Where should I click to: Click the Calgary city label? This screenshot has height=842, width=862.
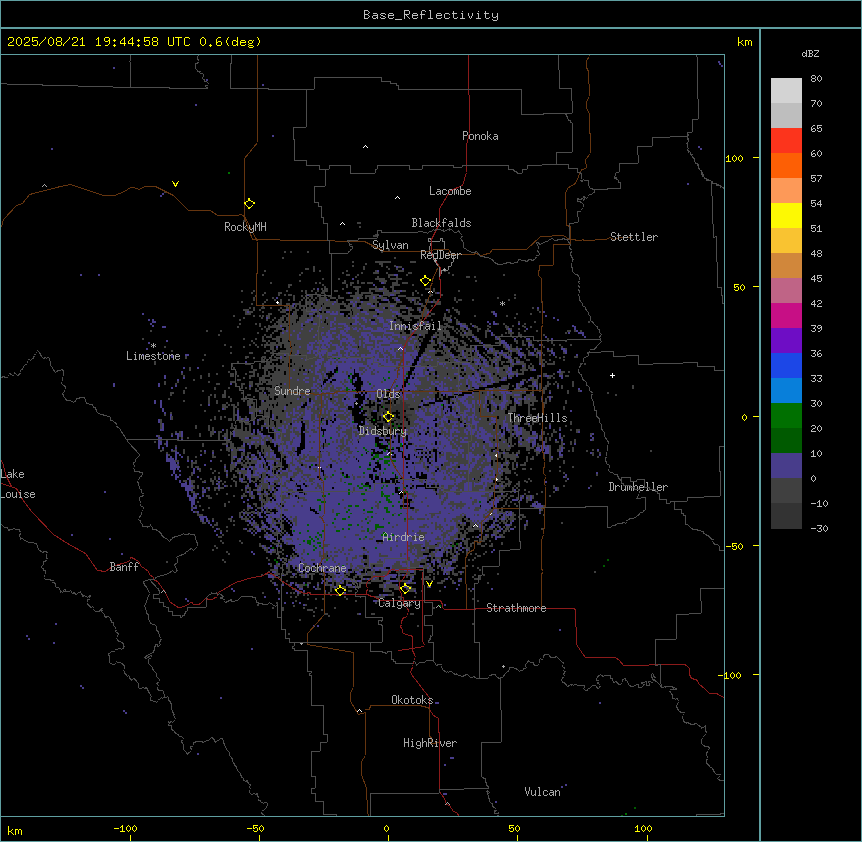399,603
